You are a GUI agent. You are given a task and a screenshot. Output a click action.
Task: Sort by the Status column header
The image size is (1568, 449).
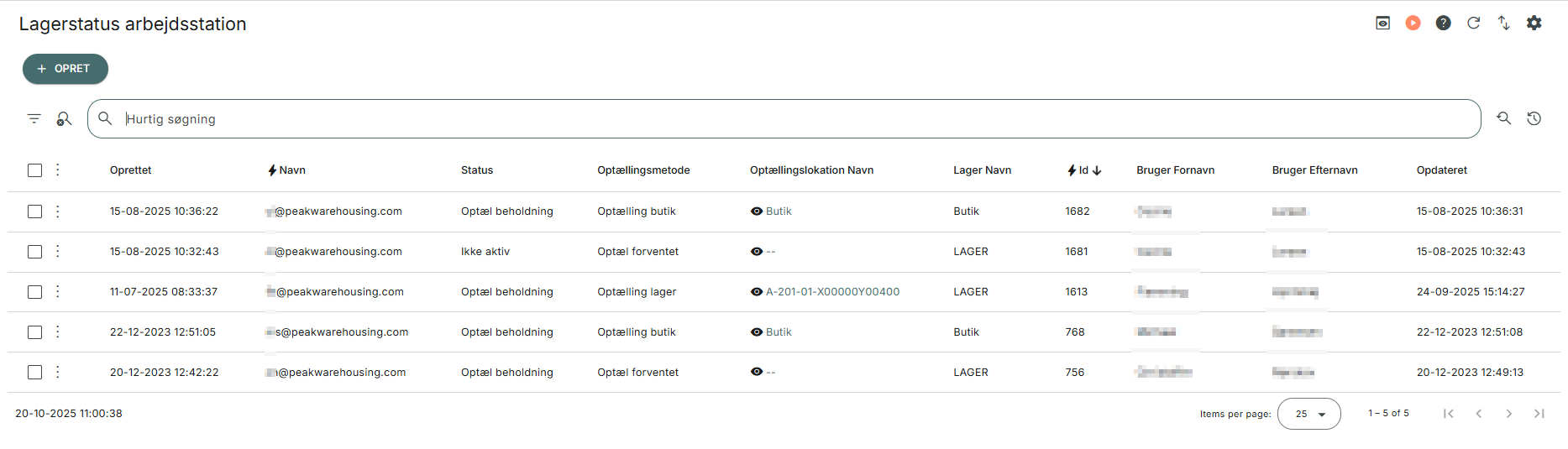coord(477,170)
